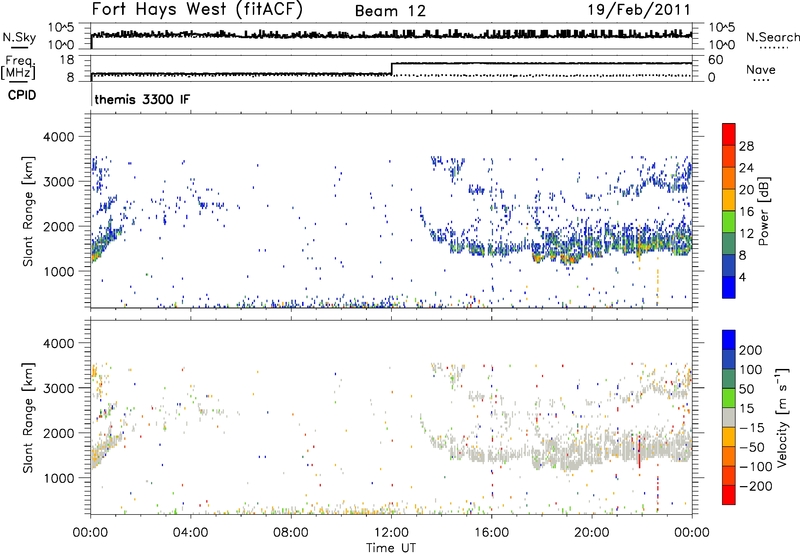
Task: Click the '12' label on the Power colorbar
Action: [746, 234]
